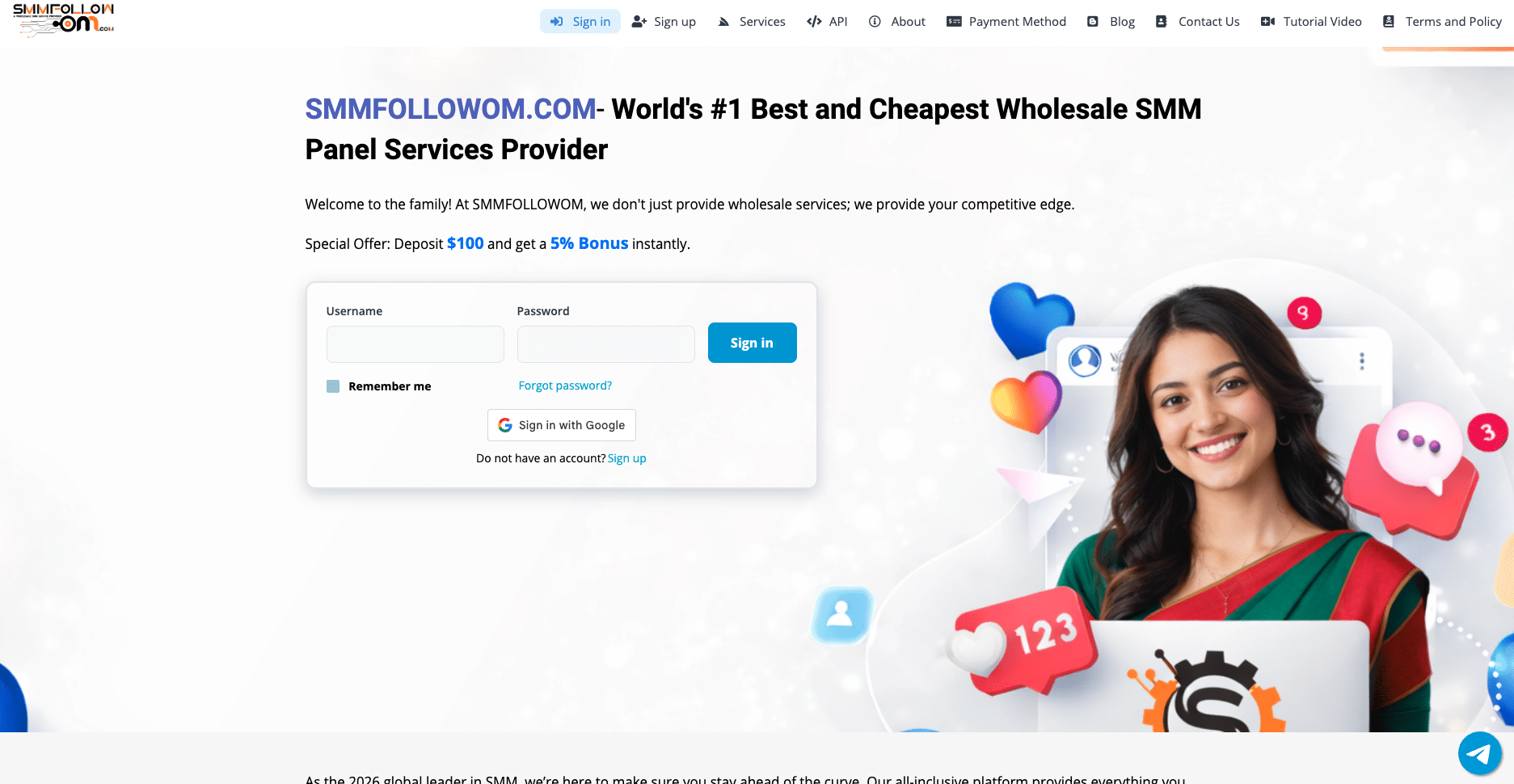Open the Blog page from navbar
The image size is (1514, 784).
pyautogui.click(x=1111, y=22)
